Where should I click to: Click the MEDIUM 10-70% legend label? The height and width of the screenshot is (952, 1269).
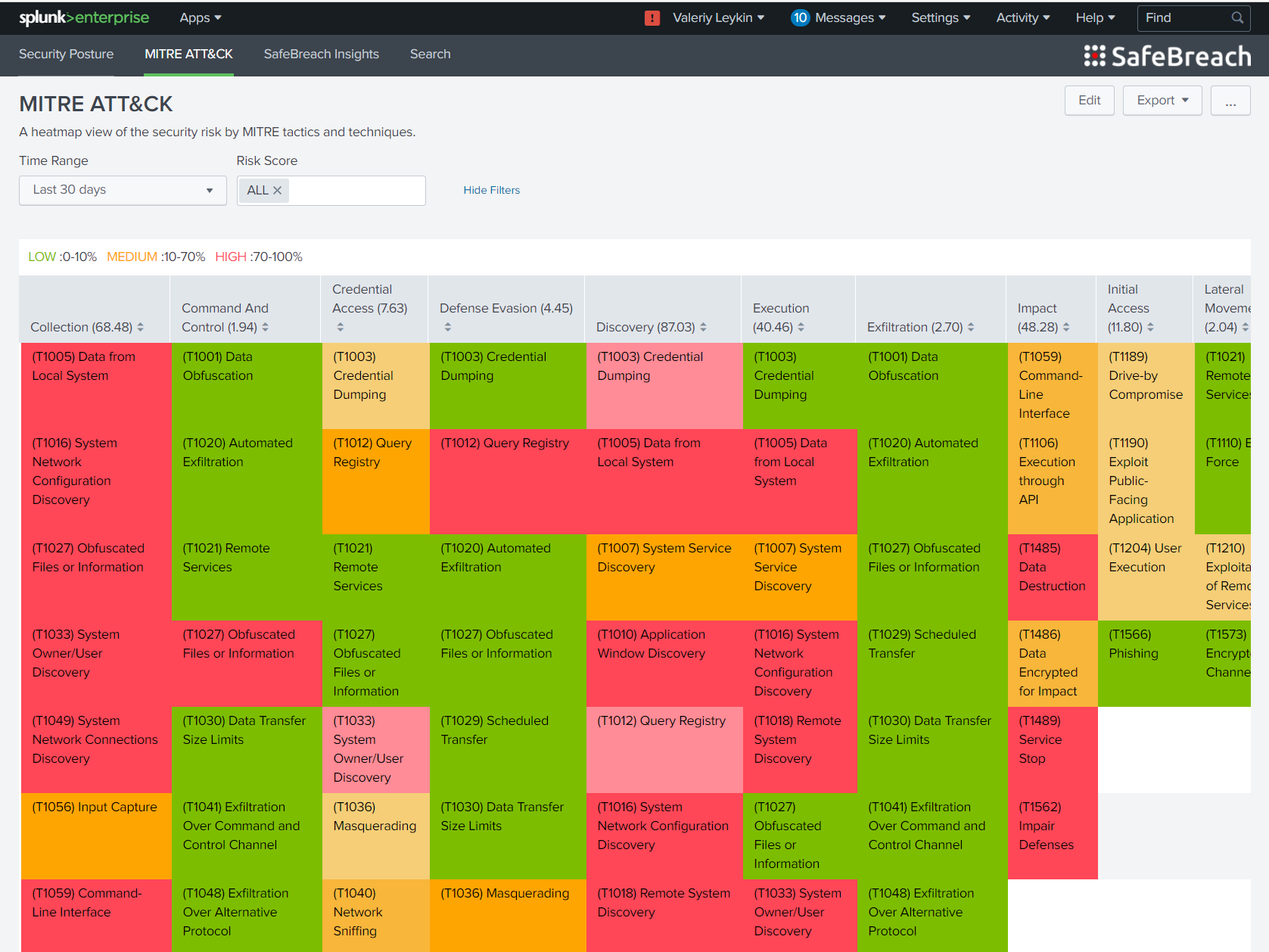[156, 257]
